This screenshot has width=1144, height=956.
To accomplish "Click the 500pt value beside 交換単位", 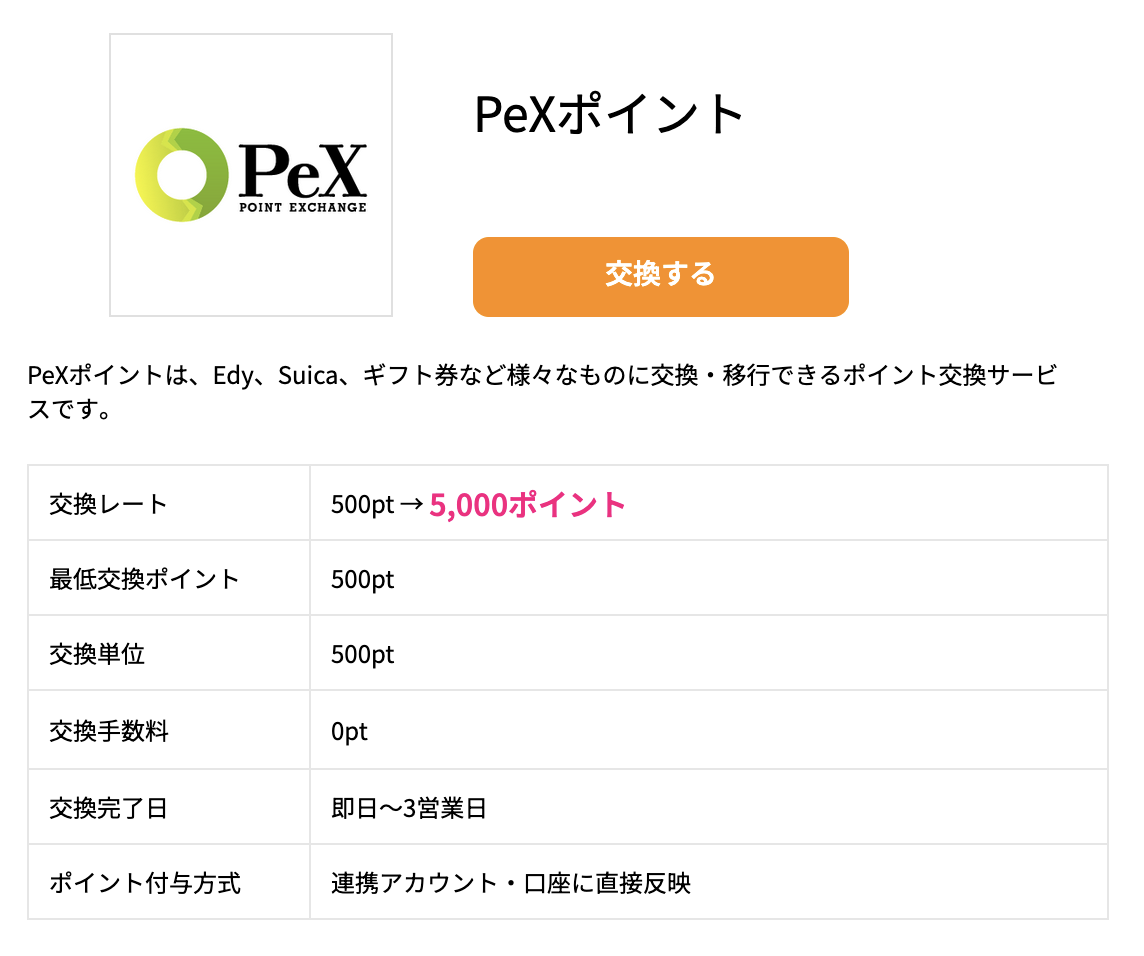I will pyautogui.click(x=362, y=655).
